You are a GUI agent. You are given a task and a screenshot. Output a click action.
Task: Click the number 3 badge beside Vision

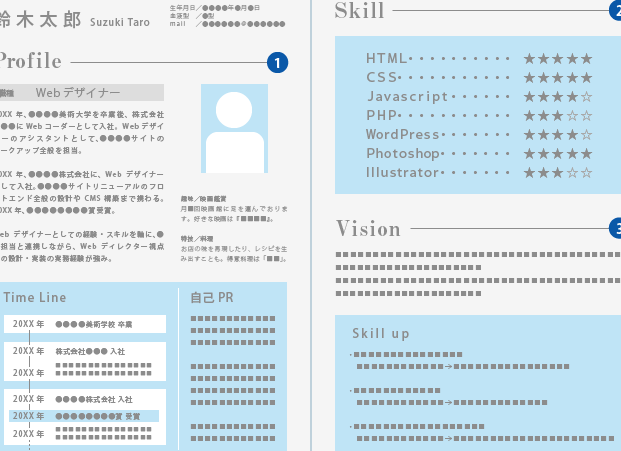click(x=615, y=230)
